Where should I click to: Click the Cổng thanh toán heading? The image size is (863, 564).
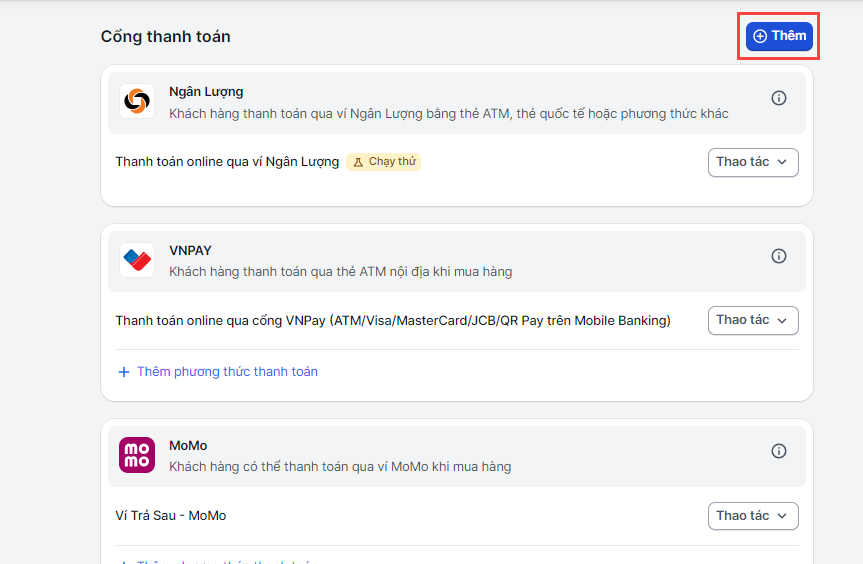[x=165, y=37]
